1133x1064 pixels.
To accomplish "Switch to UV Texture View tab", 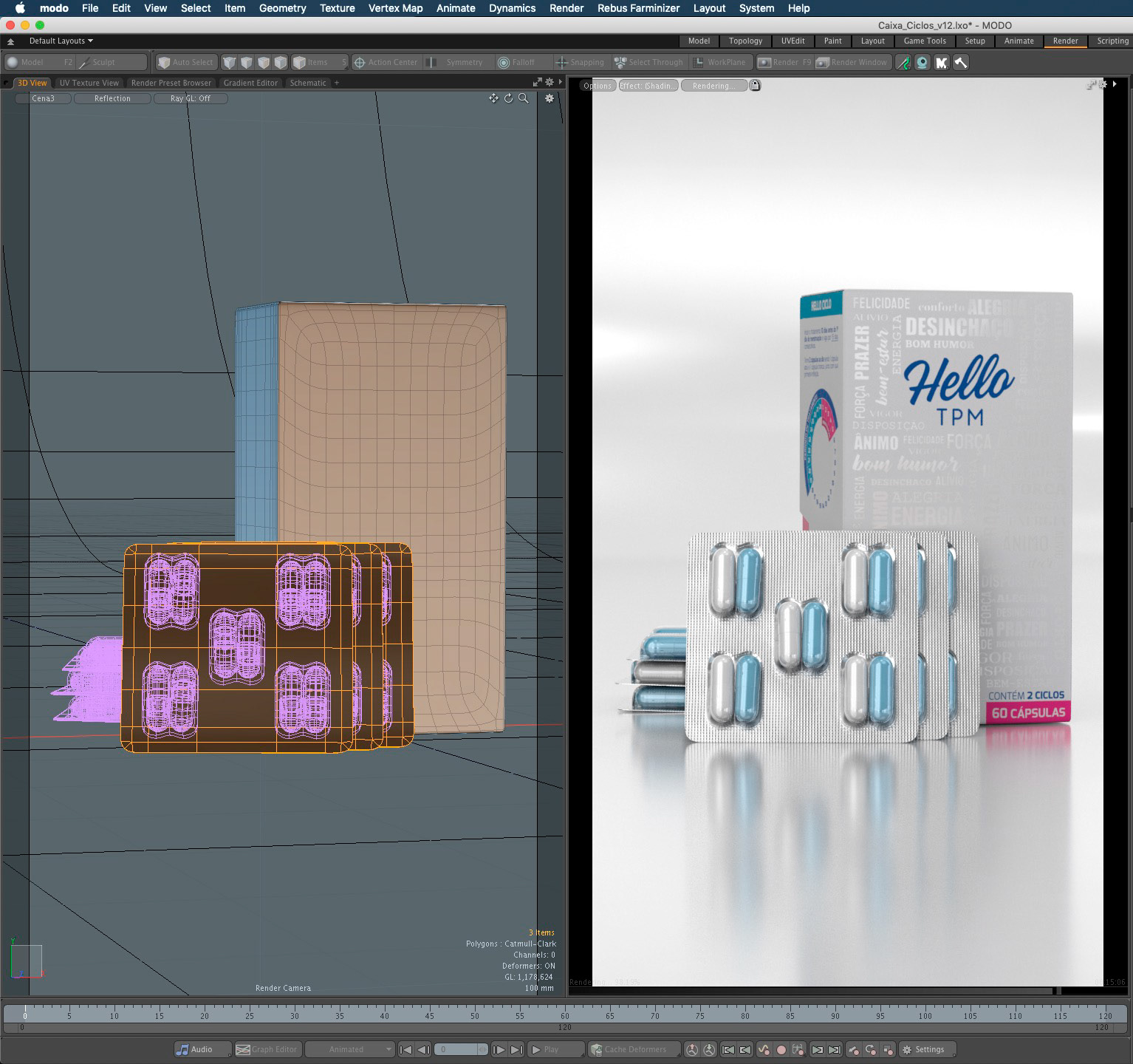I will [x=89, y=83].
